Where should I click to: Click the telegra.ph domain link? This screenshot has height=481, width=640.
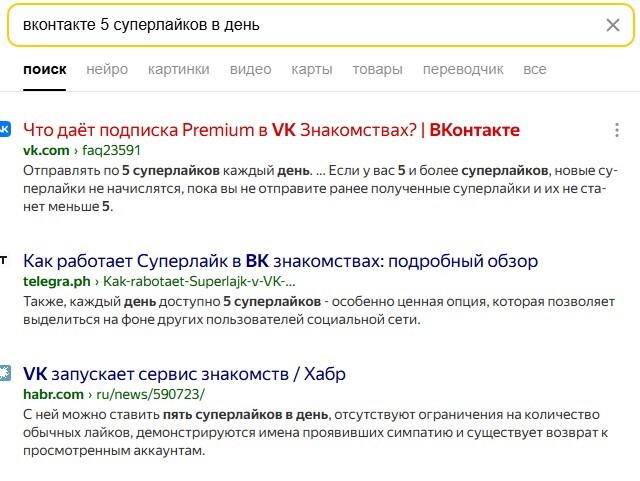click(57, 281)
